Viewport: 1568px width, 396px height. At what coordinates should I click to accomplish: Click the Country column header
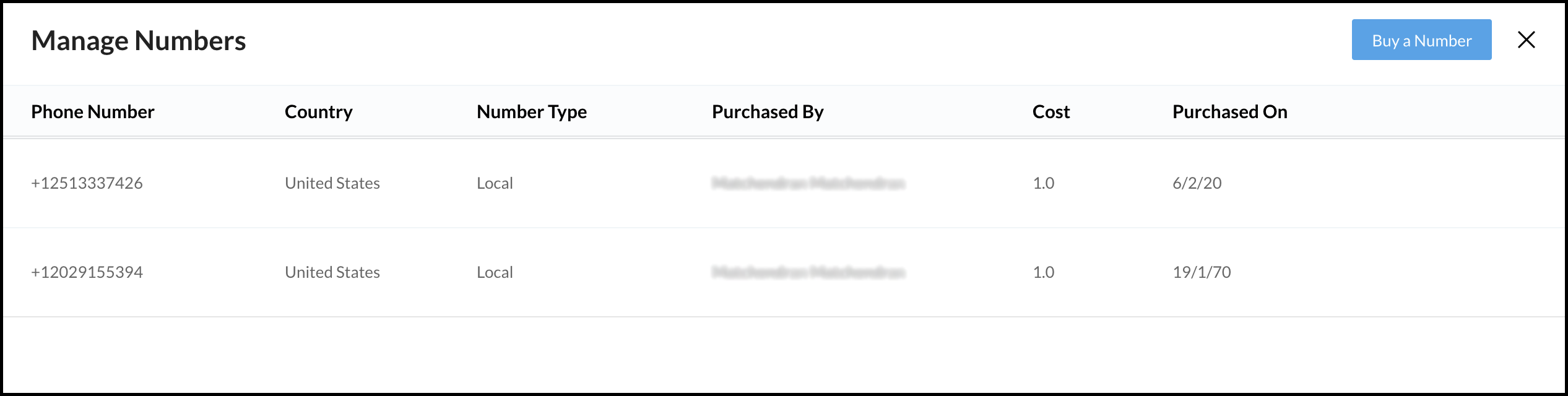(x=318, y=112)
